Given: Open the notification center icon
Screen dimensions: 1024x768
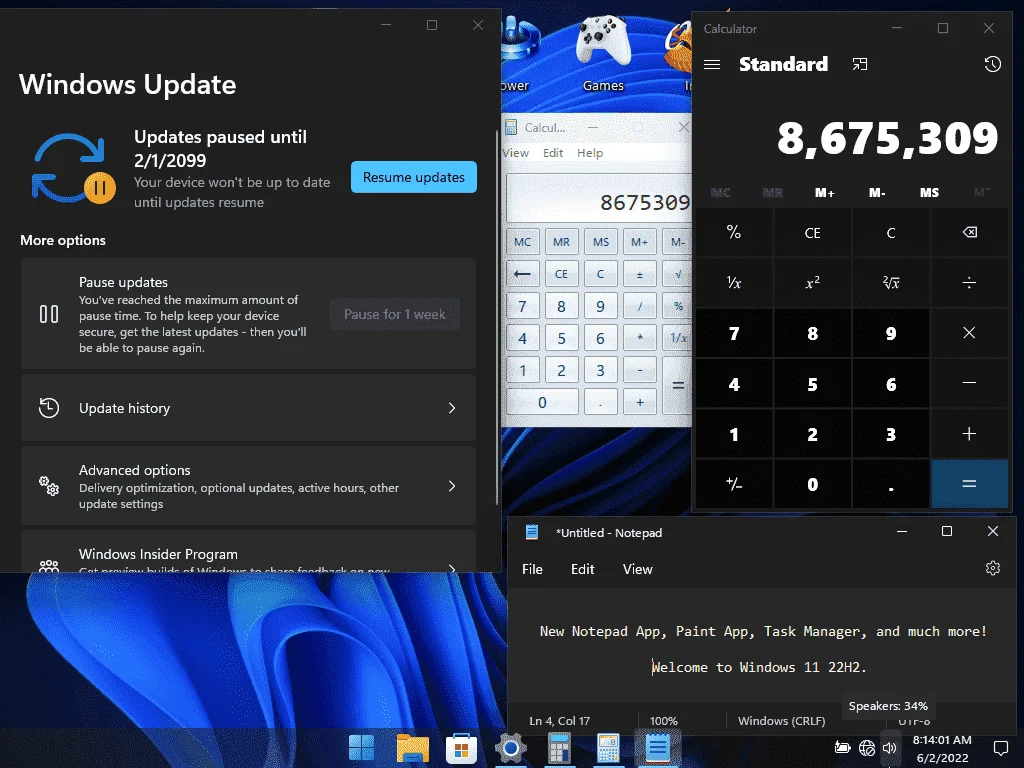Looking at the screenshot, I should 1000,748.
